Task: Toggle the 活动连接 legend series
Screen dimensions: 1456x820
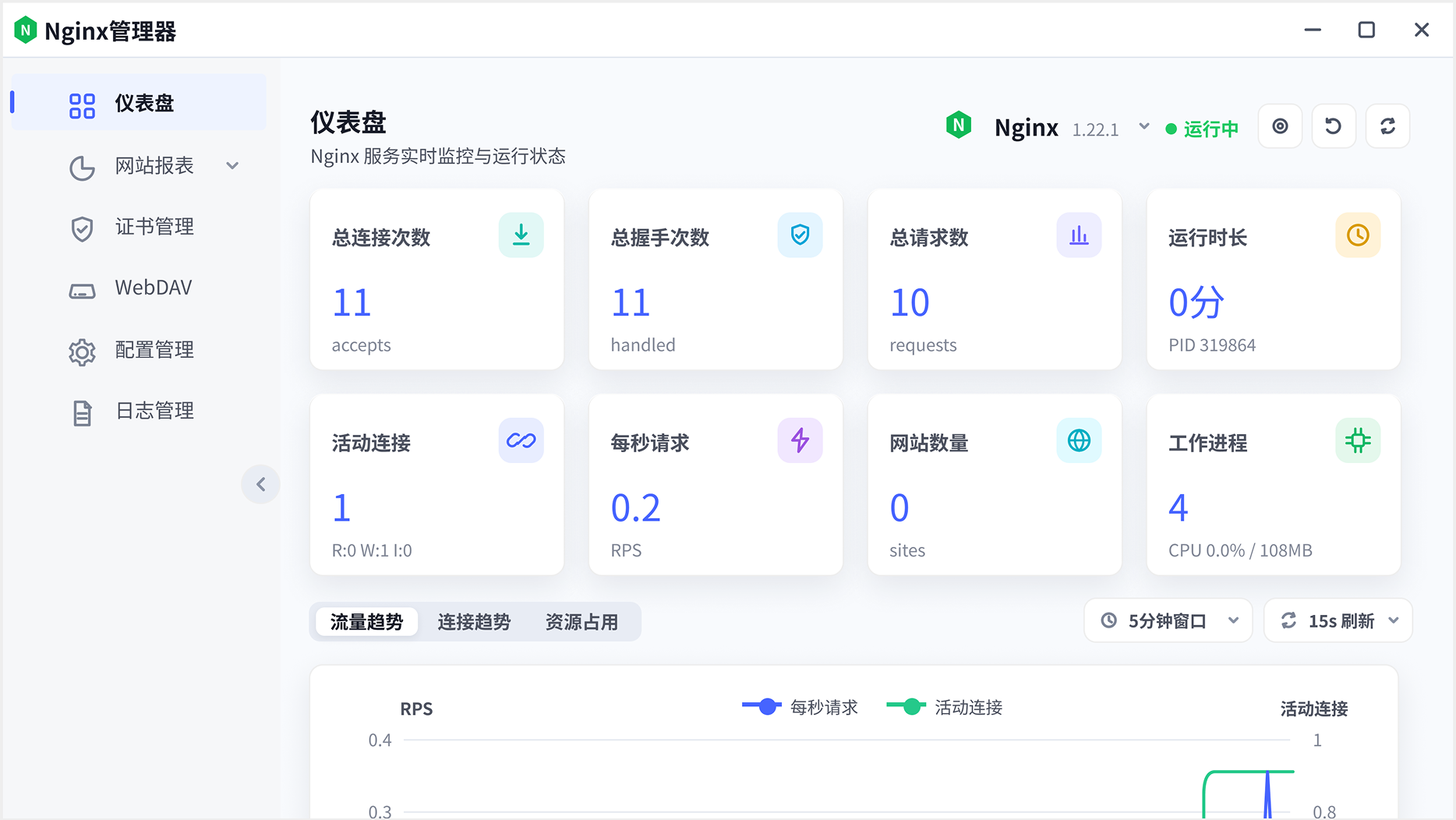Action: click(x=944, y=707)
